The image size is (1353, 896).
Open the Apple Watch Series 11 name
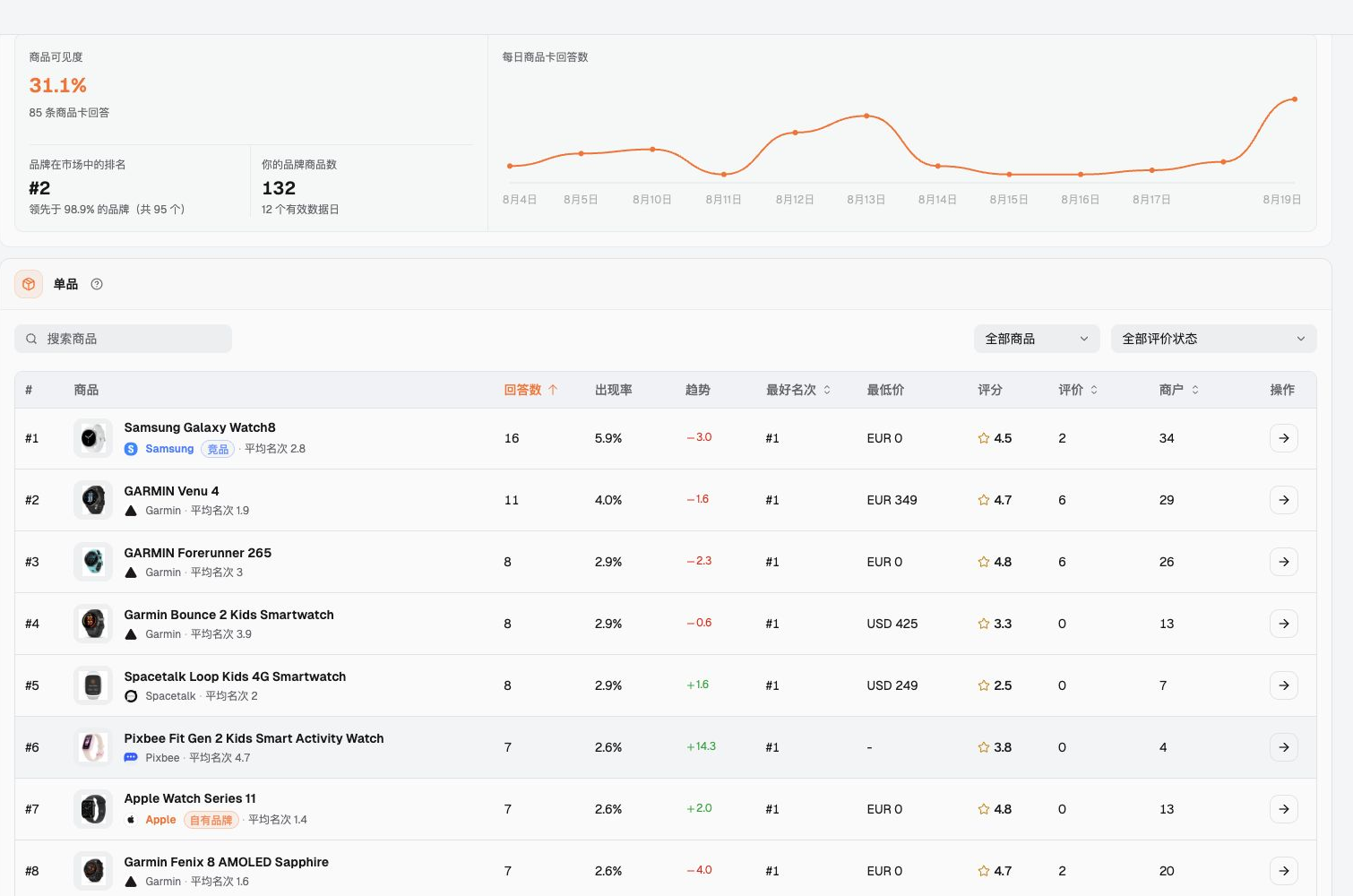(190, 798)
